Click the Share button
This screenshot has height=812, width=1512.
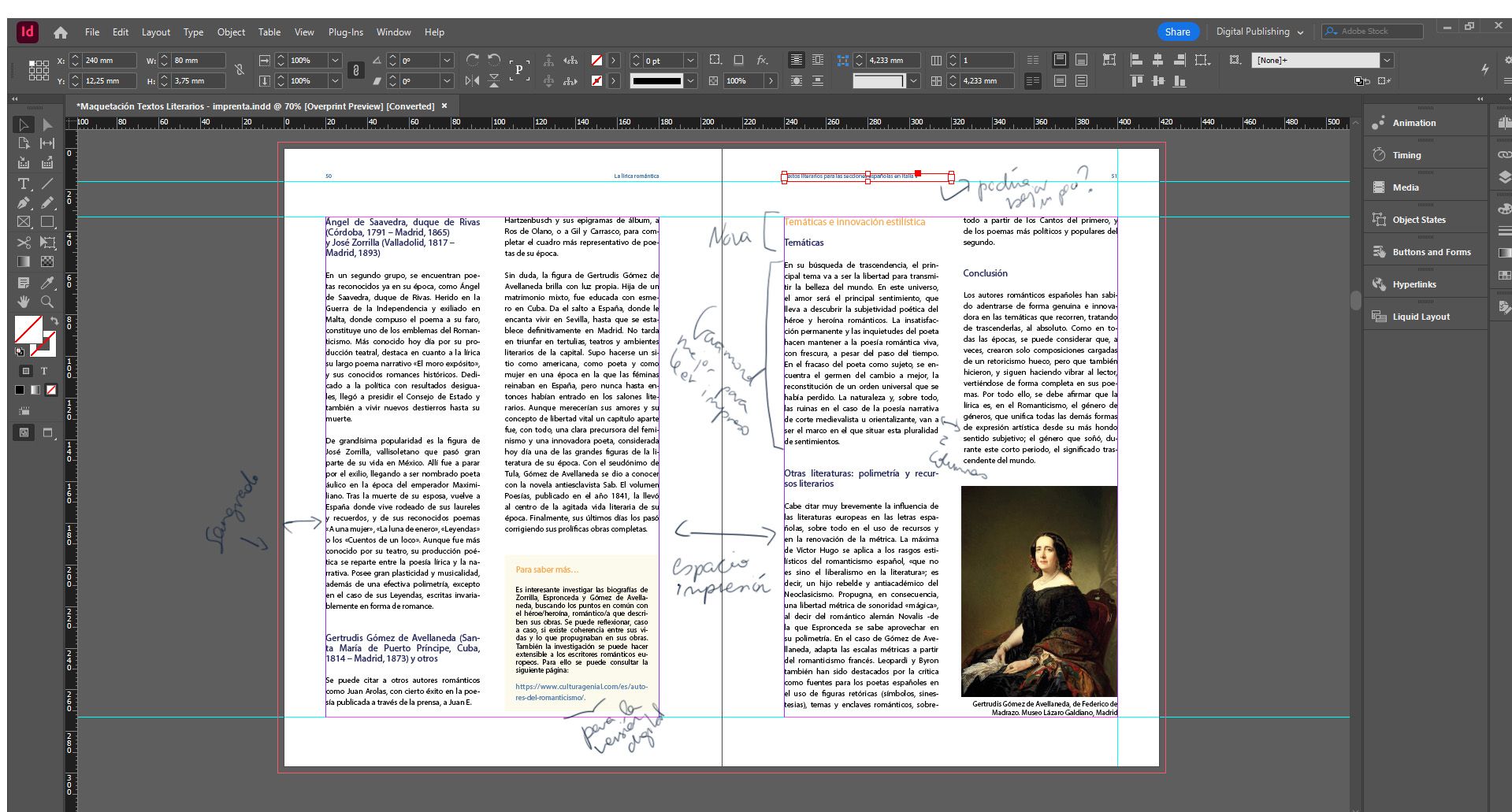1177,32
